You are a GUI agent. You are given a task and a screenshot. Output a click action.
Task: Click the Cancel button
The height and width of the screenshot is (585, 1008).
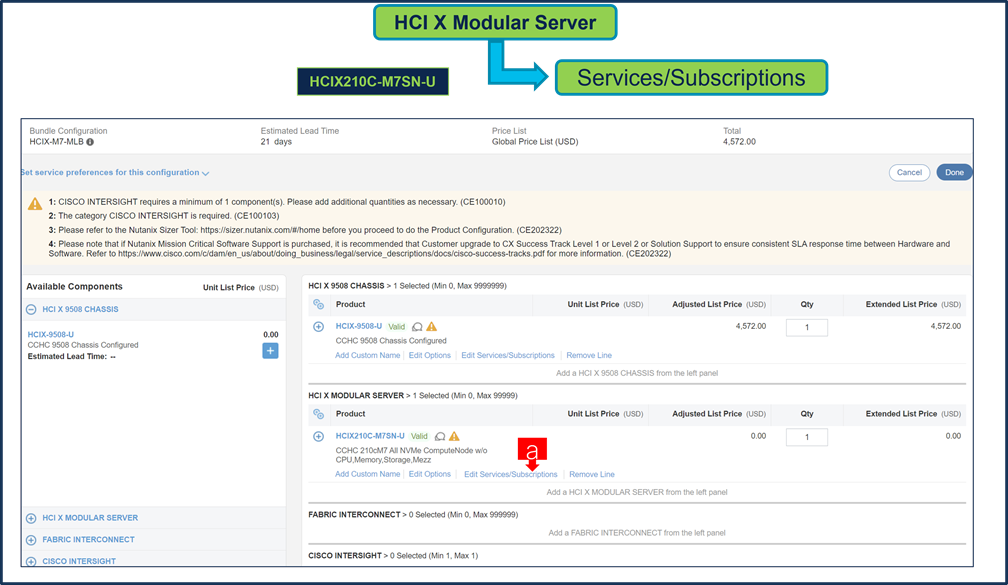tap(909, 172)
